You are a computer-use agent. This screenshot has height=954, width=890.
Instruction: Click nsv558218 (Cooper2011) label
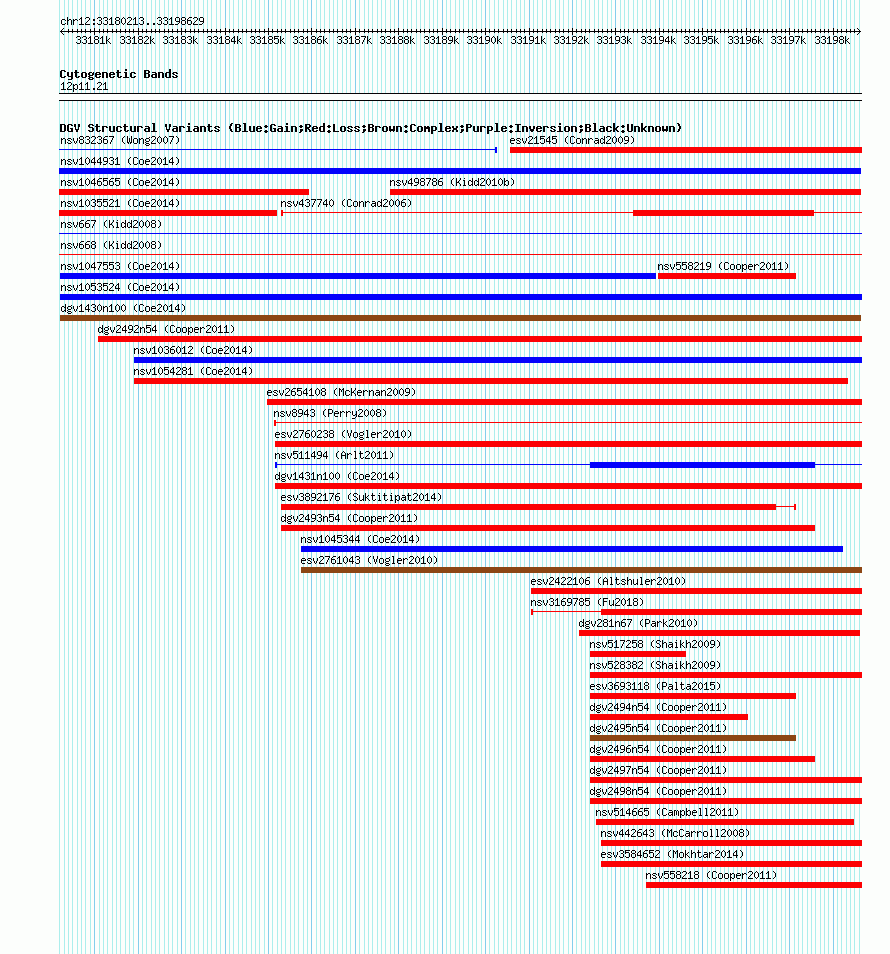(x=711, y=875)
